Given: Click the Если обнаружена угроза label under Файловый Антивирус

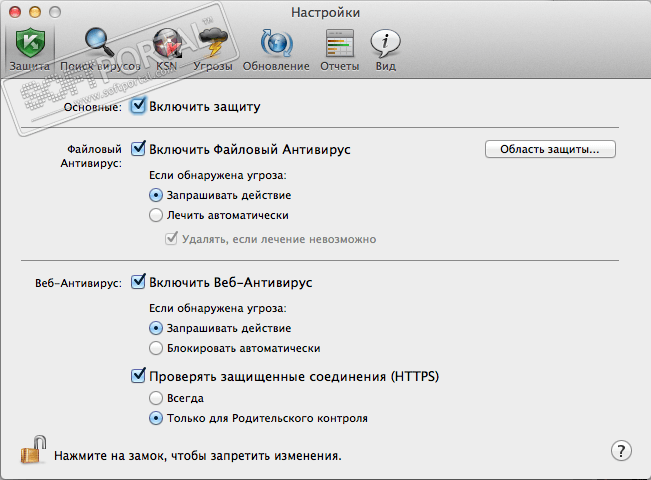Looking at the screenshot, I should tap(218, 175).
